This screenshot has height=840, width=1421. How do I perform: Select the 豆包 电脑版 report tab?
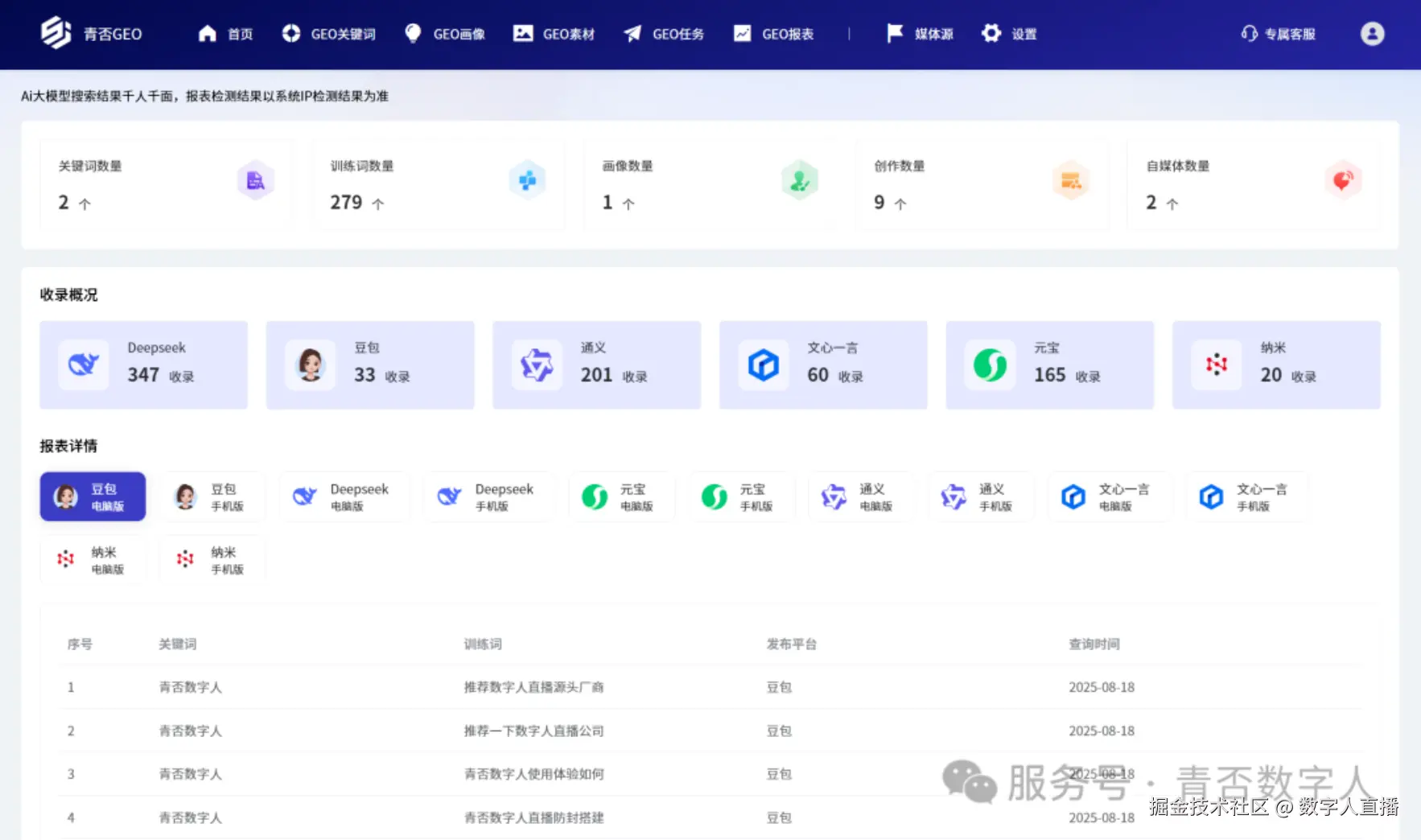(93, 496)
